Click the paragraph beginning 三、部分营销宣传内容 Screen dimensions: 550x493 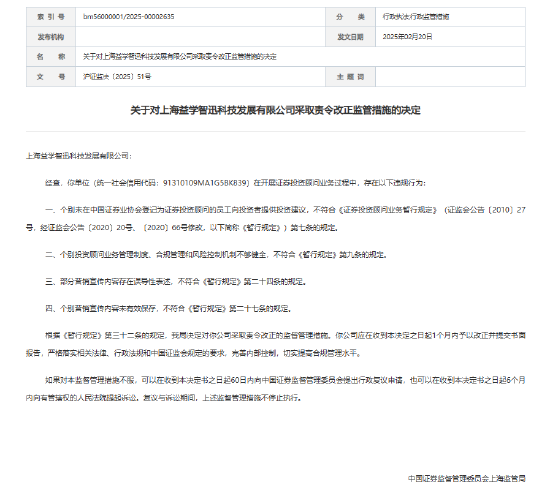pos(176,281)
